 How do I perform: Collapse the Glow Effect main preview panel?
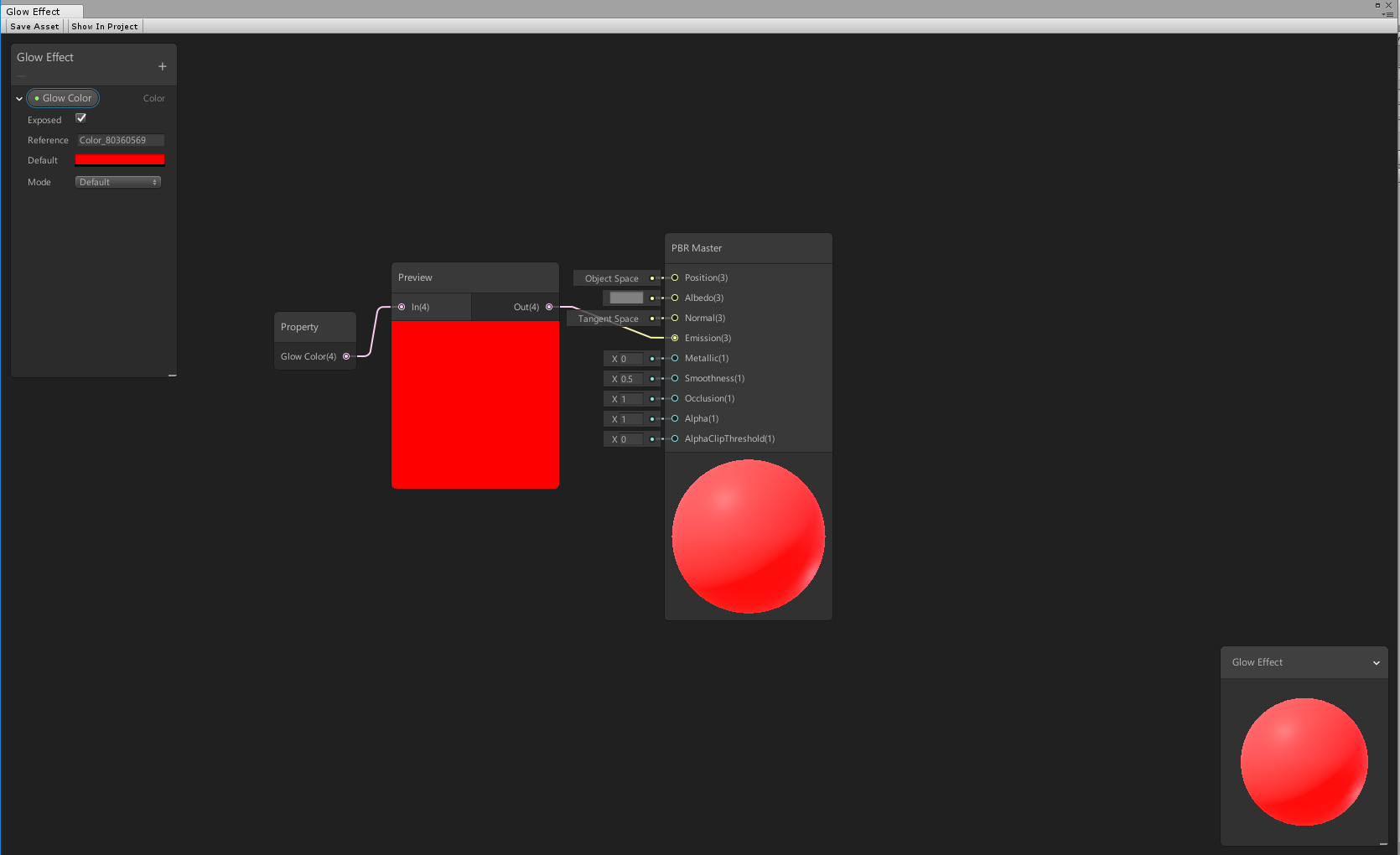tap(1376, 662)
